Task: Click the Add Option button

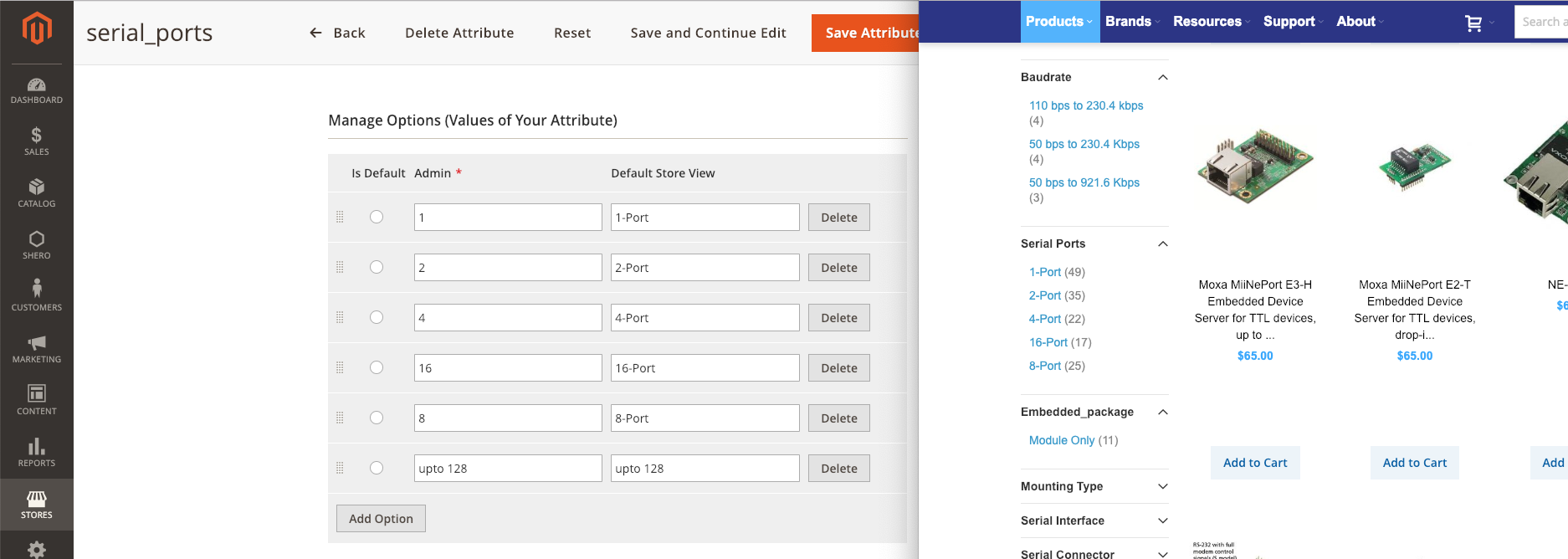Action: pos(381,518)
